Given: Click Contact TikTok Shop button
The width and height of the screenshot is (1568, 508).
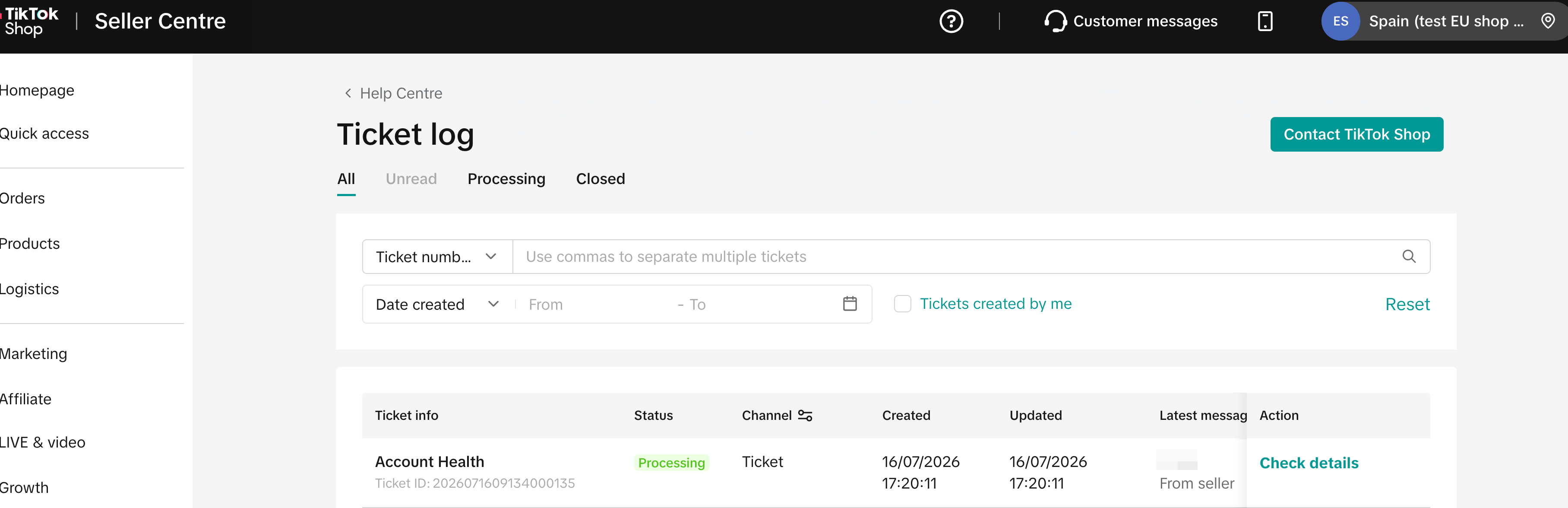Looking at the screenshot, I should 1356,135.
